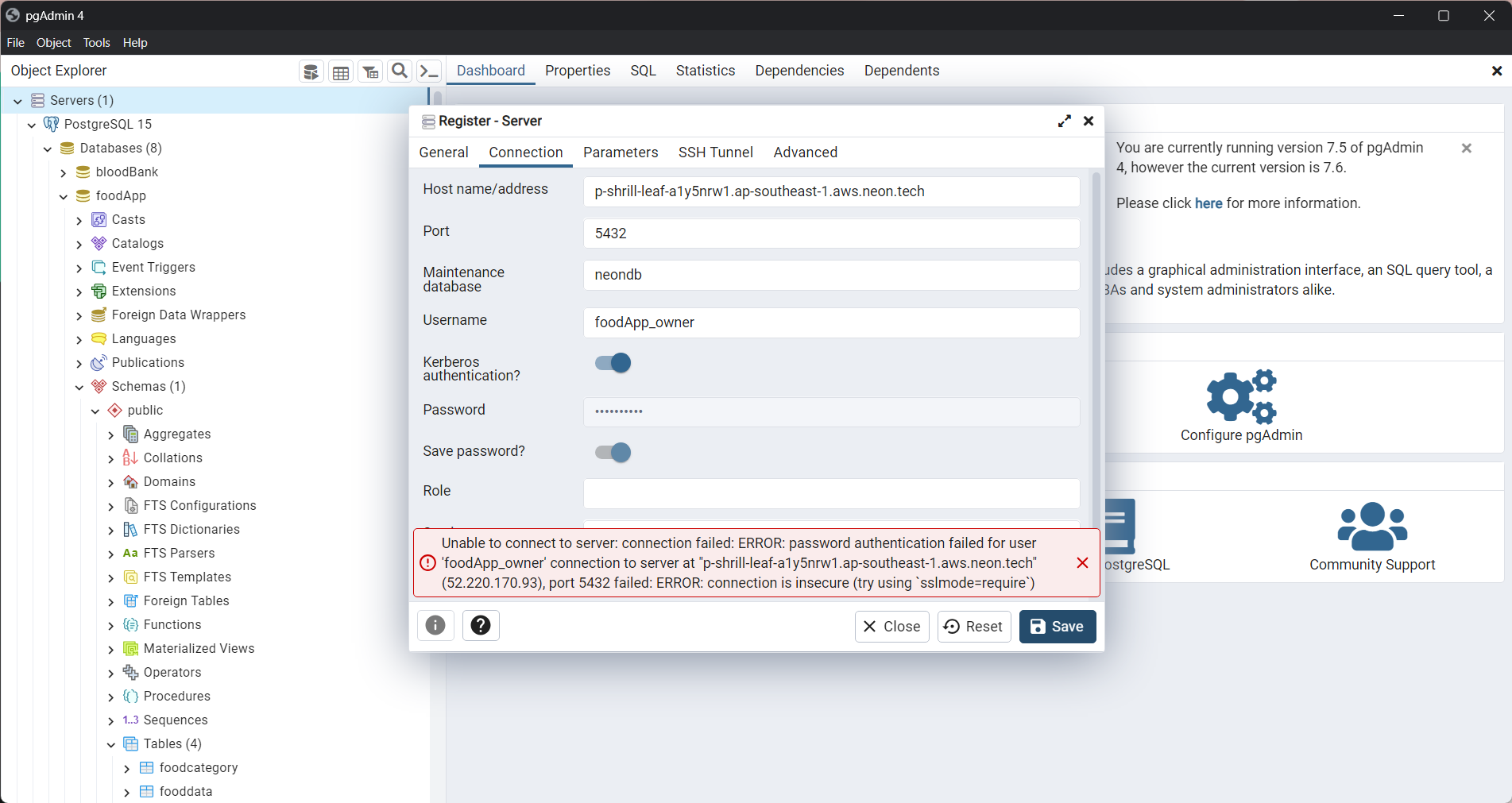Open the Query Tool icon
Screen dimensions: 1512x803
[311, 71]
